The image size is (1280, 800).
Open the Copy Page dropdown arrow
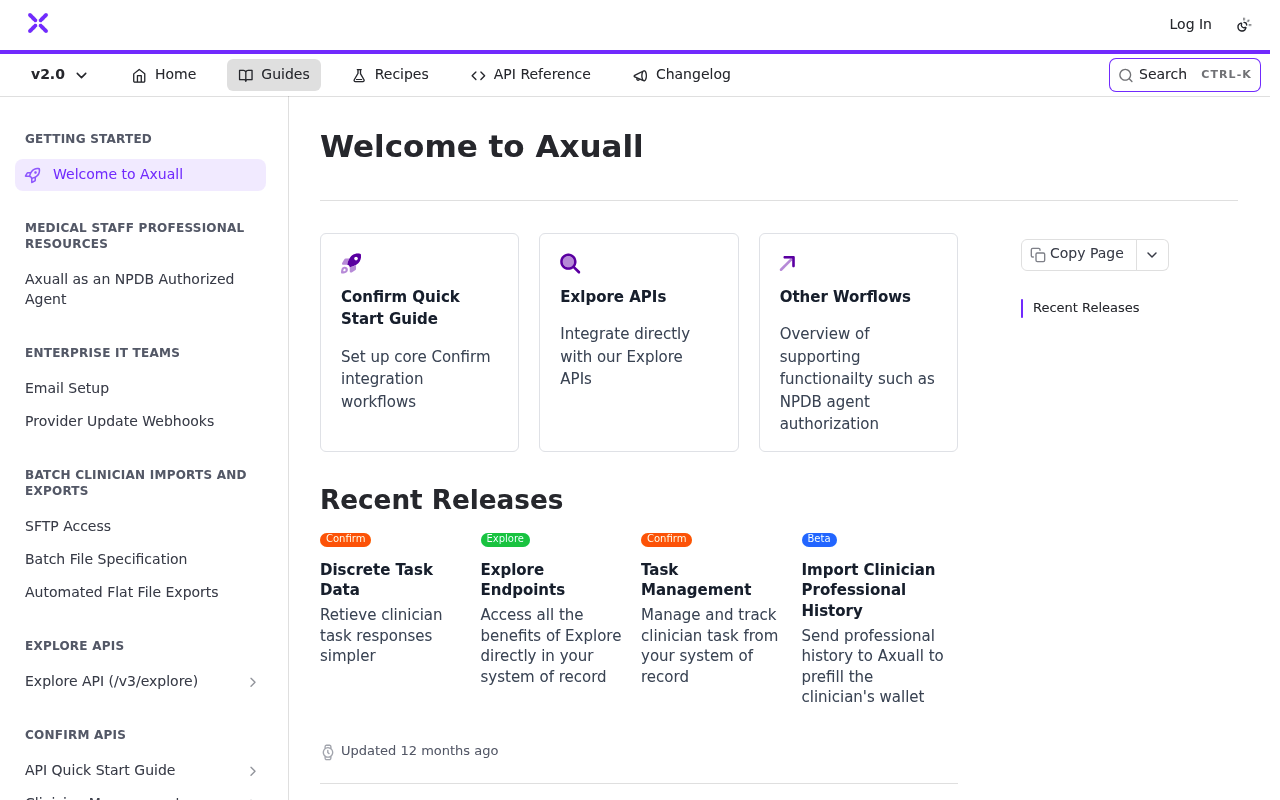[1152, 255]
